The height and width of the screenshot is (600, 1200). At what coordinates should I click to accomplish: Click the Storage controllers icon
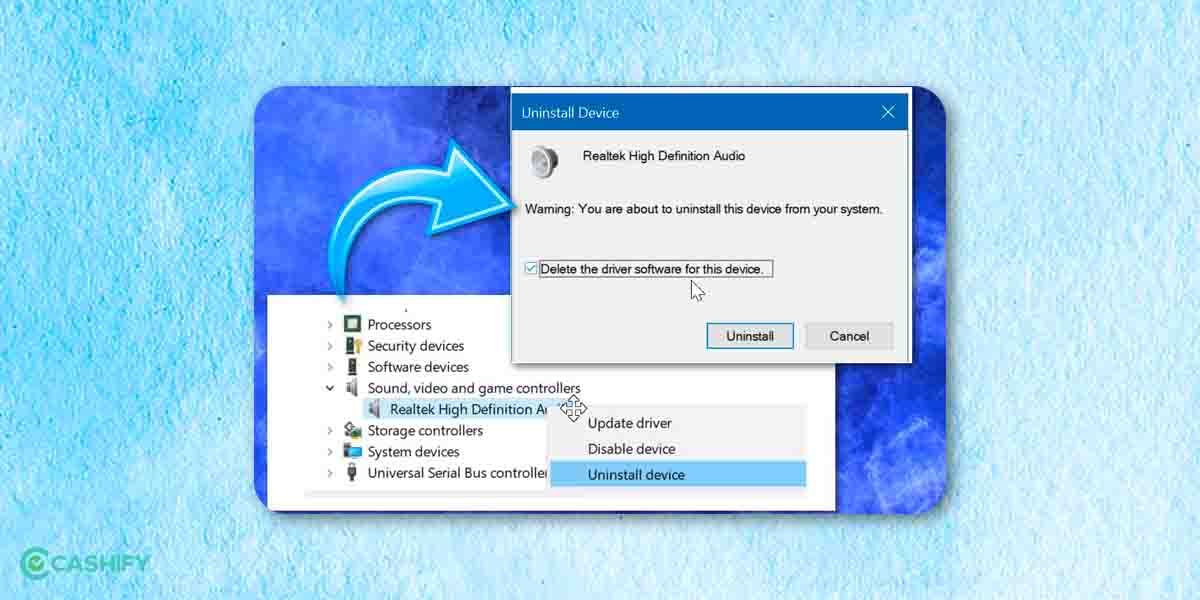pos(352,430)
